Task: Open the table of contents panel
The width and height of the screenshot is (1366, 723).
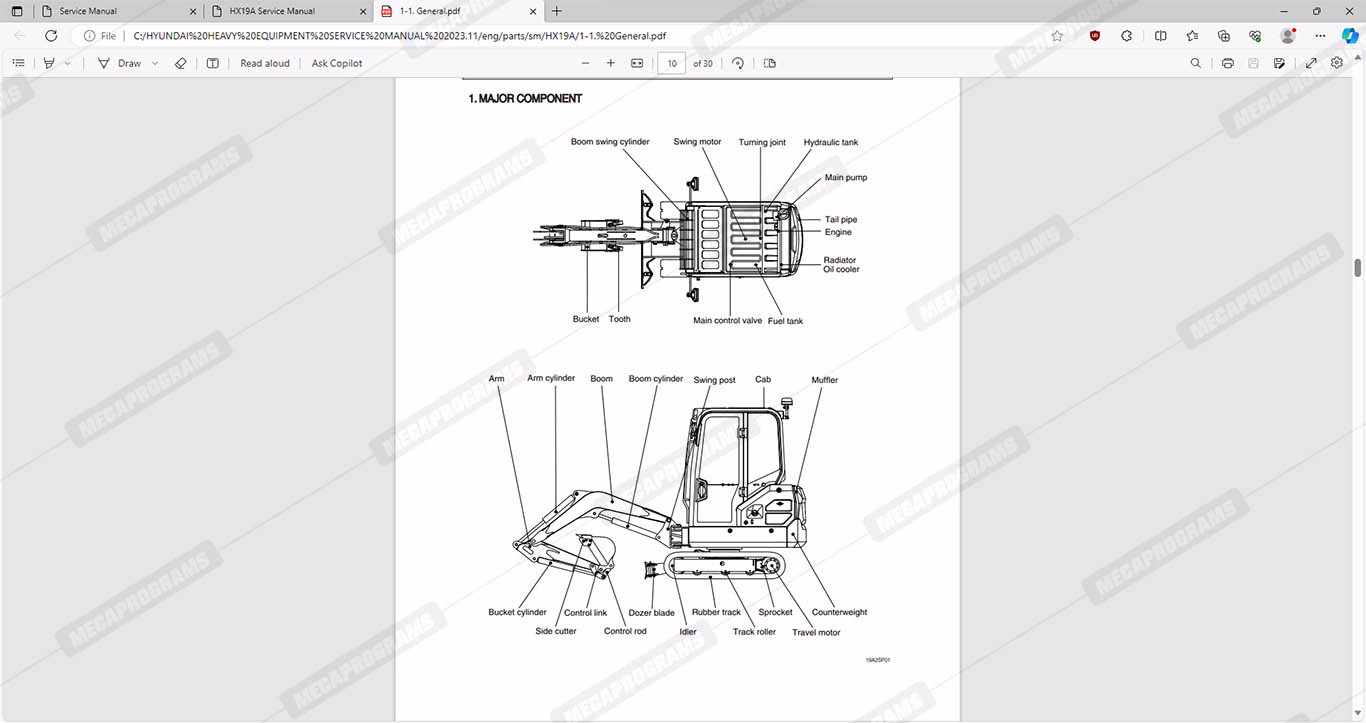Action: tap(18, 63)
